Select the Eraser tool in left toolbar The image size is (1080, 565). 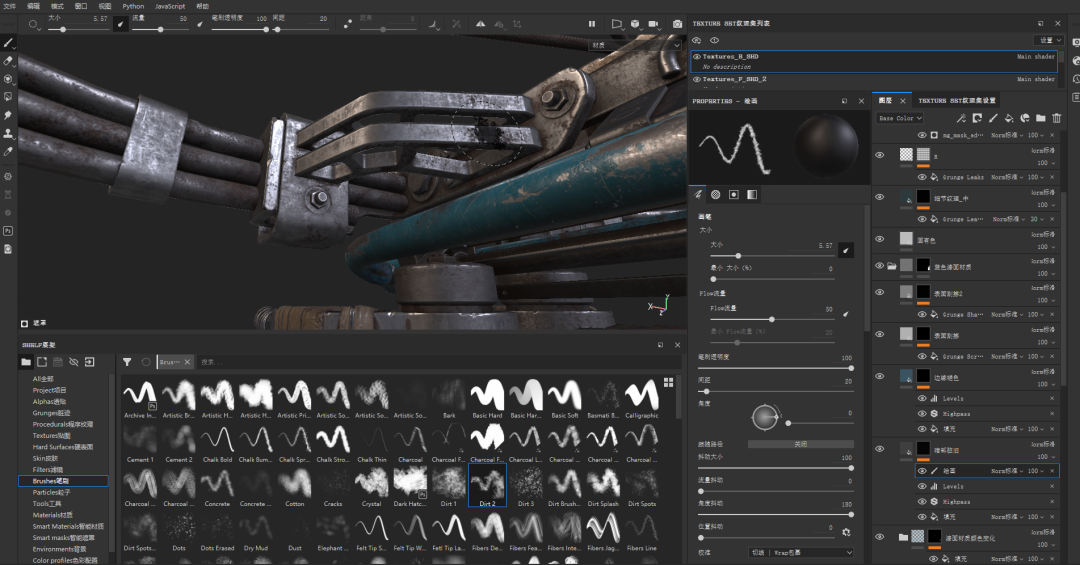coord(8,61)
